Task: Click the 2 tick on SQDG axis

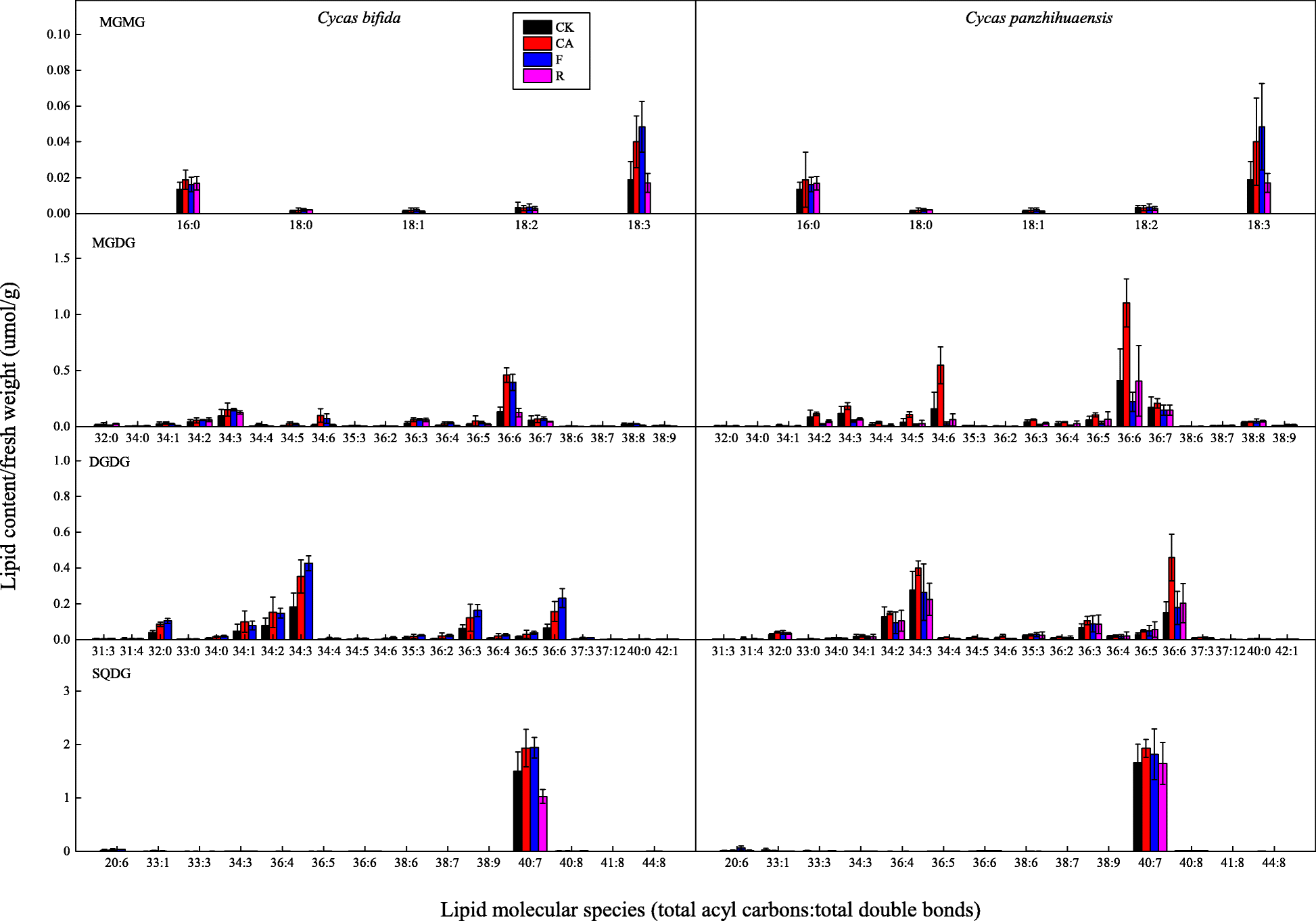Action: point(67,745)
